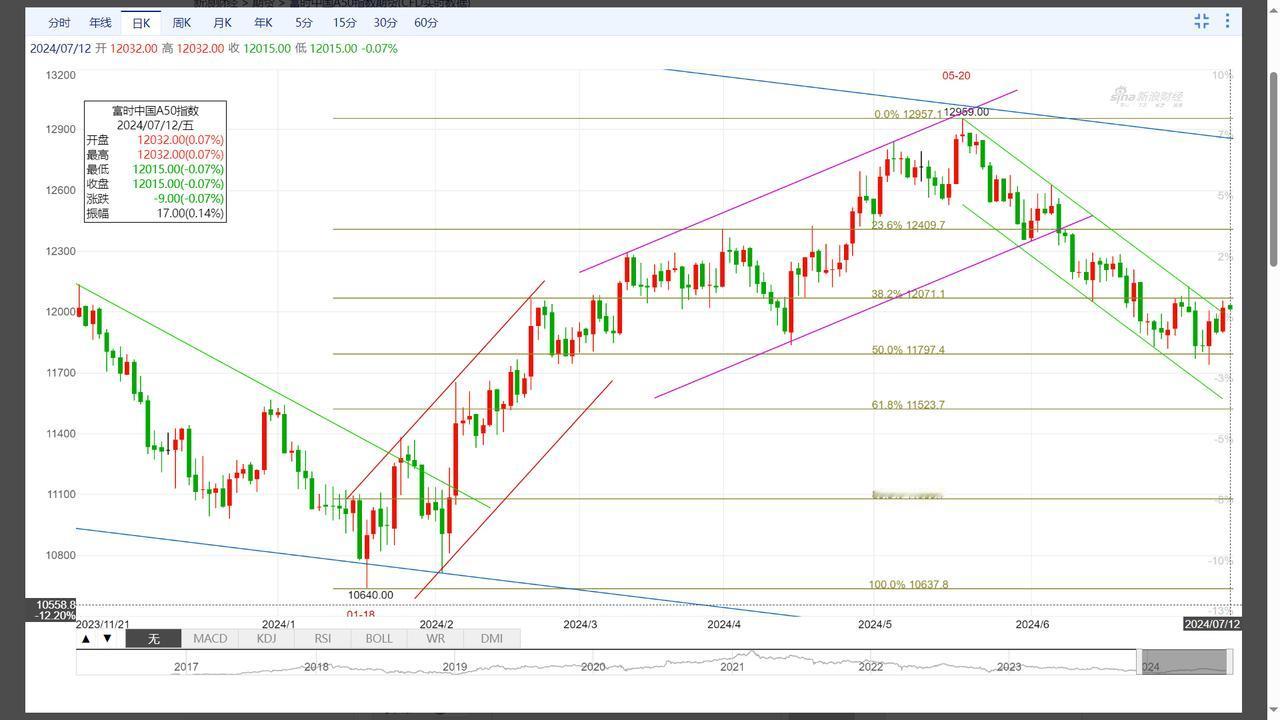Open the three-dot more options menu
This screenshot has height=720, width=1280.
1227,21
